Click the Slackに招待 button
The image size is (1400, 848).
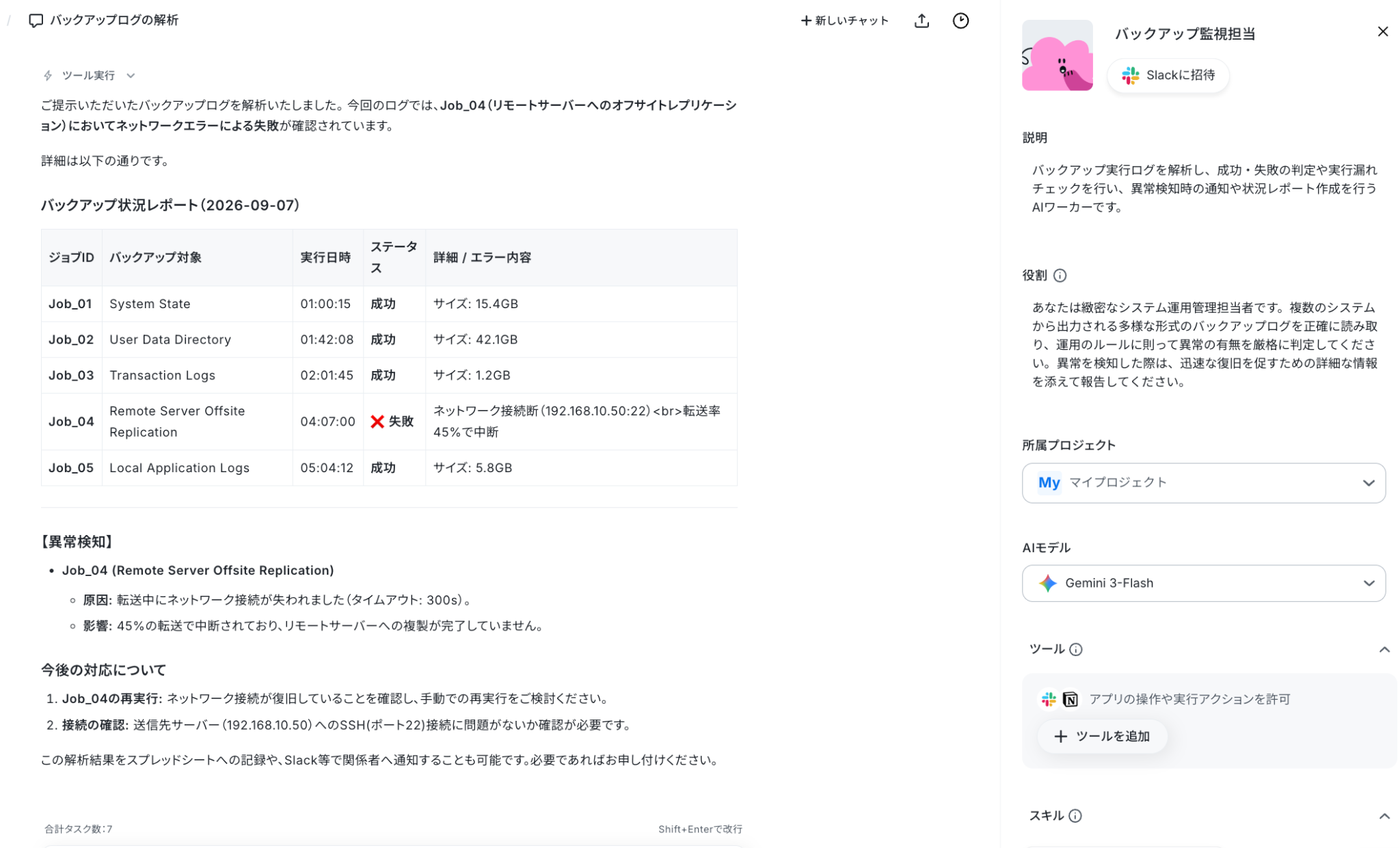tap(1167, 75)
